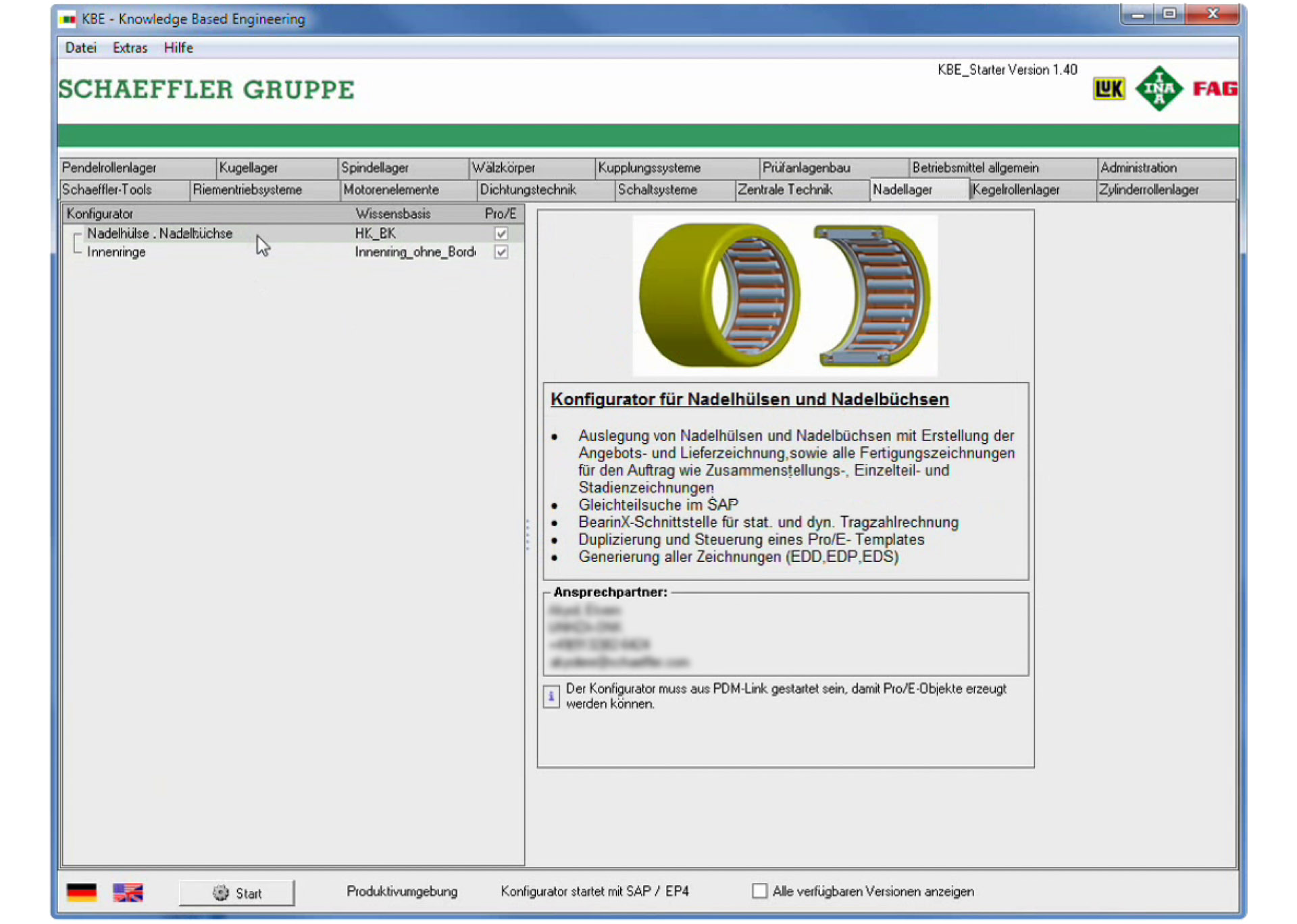Click the LuK brand logo
This screenshot has height=924, width=1297.
pyautogui.click(x=1109, y=88)
